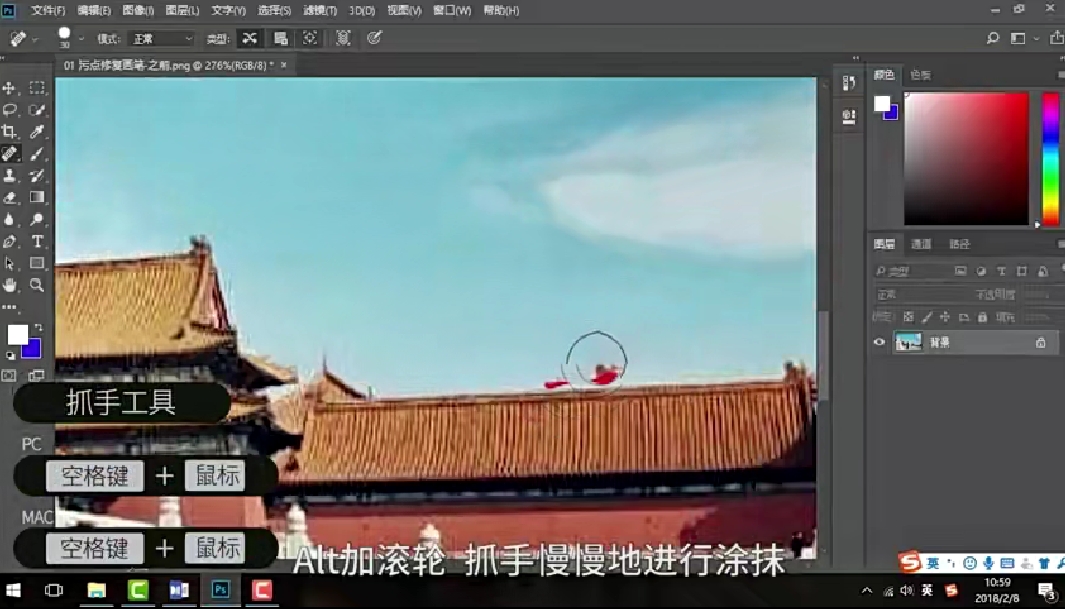The width and height of the screenshot is (1065, 609).
Task: Open File Explorer from the taskbar
Action: click(x=97, y=590)
